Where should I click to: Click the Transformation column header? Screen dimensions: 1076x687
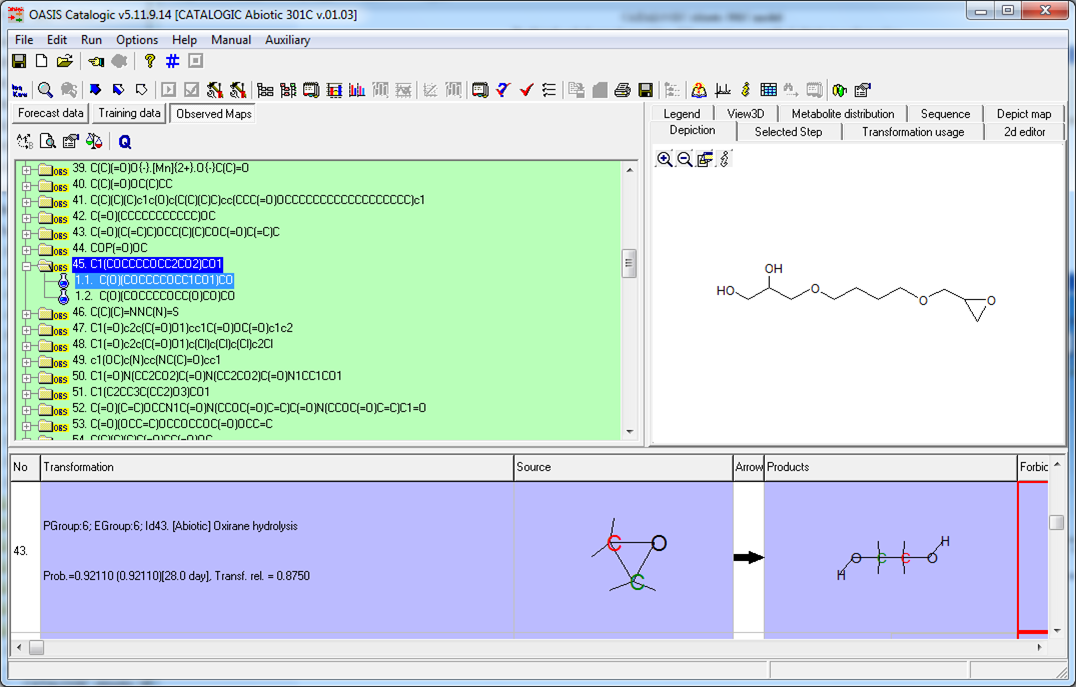tap(277, 467)
